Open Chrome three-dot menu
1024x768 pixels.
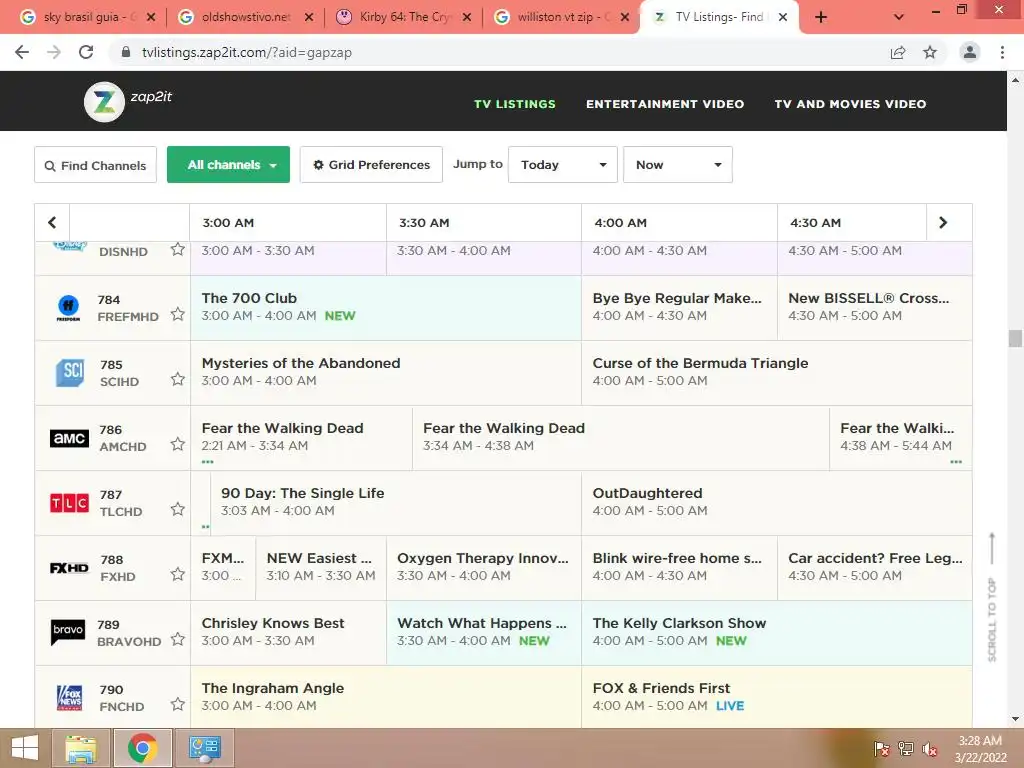point(1002,52)
